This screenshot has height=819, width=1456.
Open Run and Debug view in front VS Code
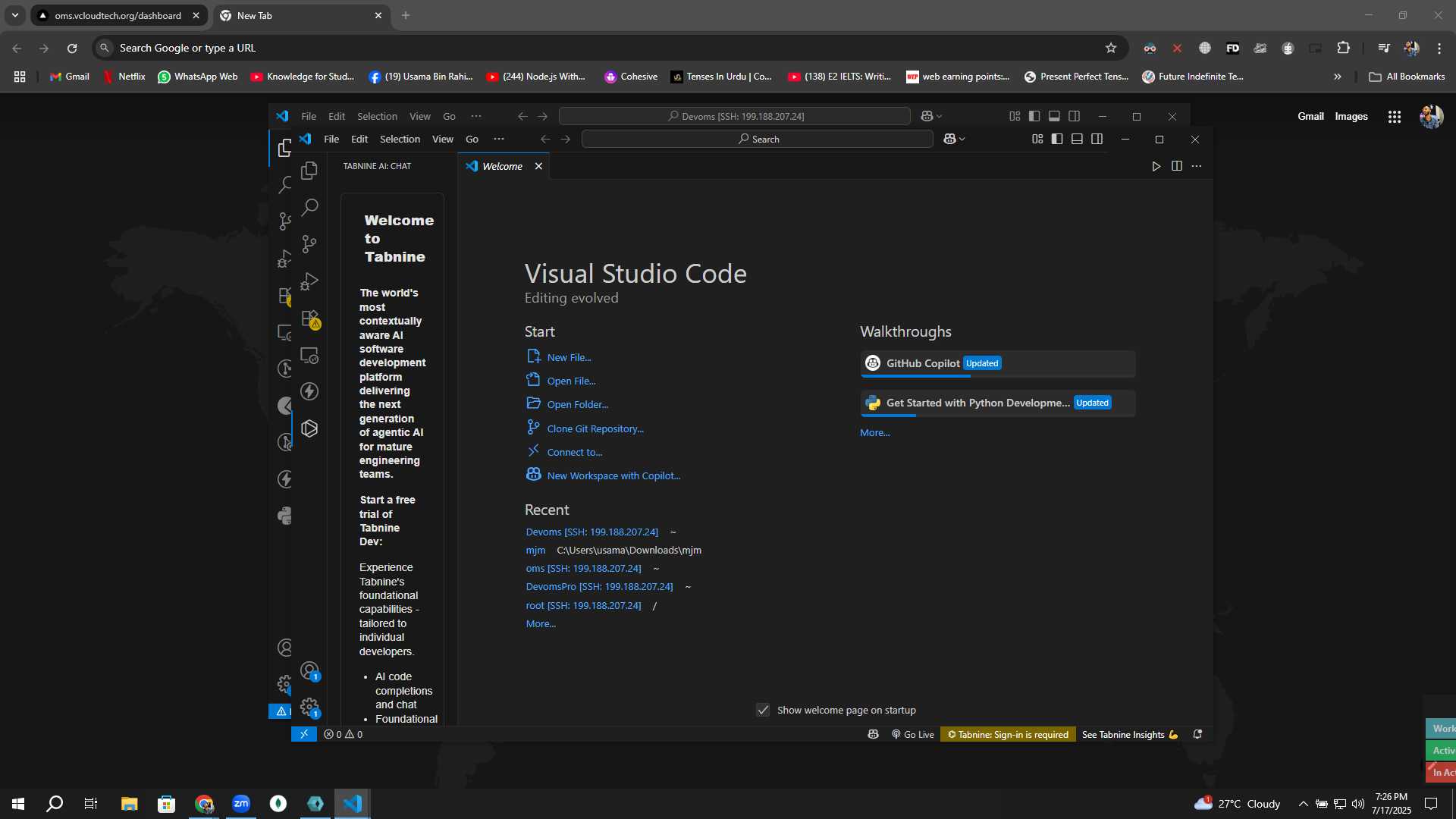(309, 281)
